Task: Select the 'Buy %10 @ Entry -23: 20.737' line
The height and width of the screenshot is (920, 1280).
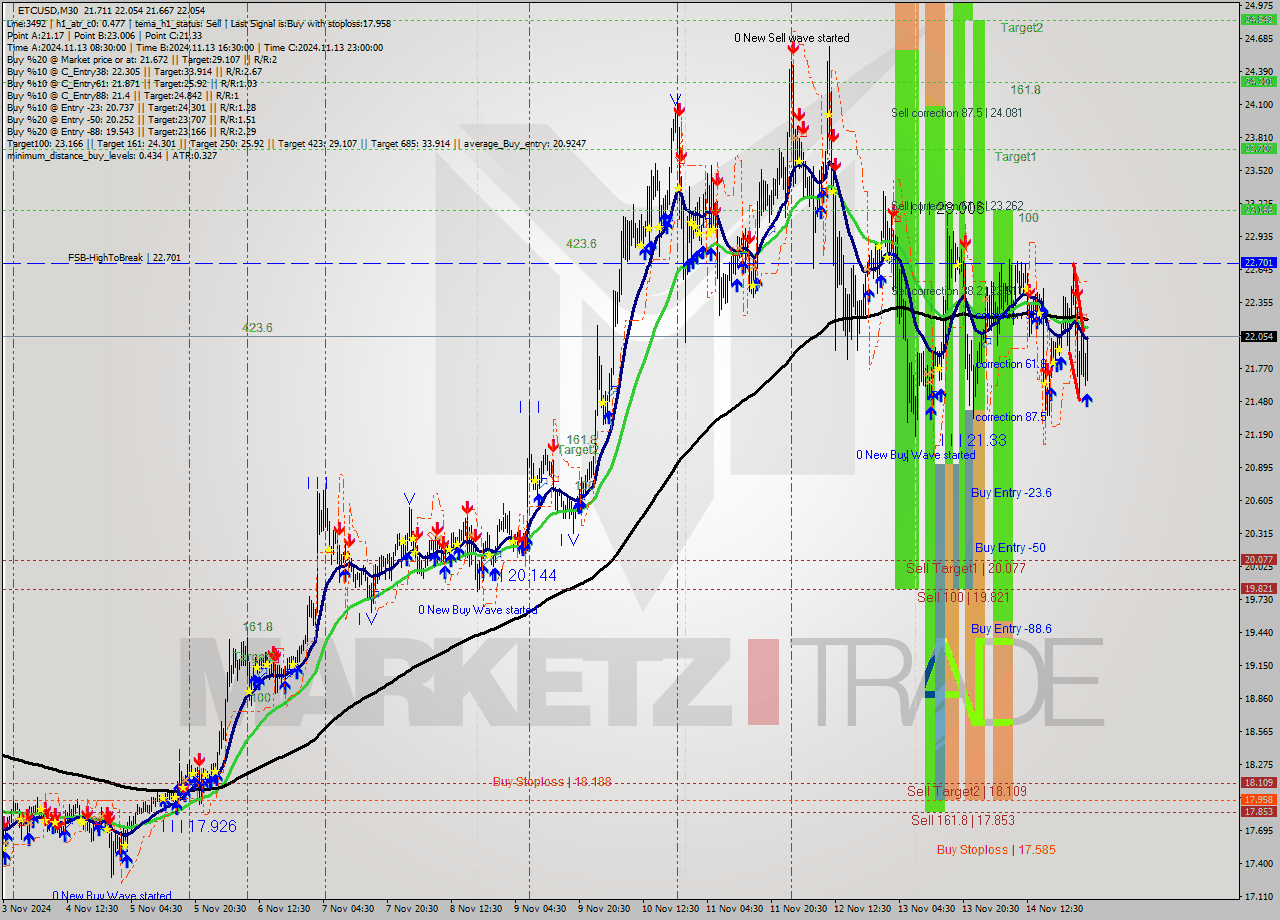Action: (x=131, y=107)
